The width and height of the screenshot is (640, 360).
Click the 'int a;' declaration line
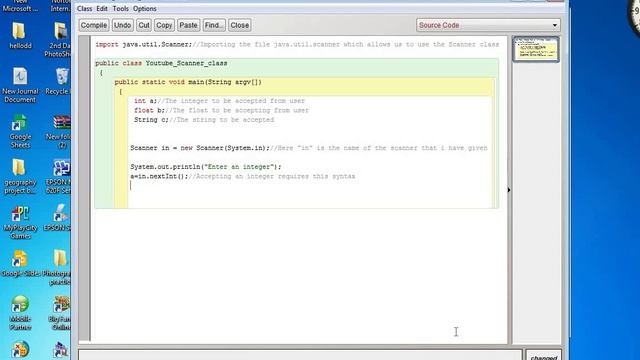(219, 101)
